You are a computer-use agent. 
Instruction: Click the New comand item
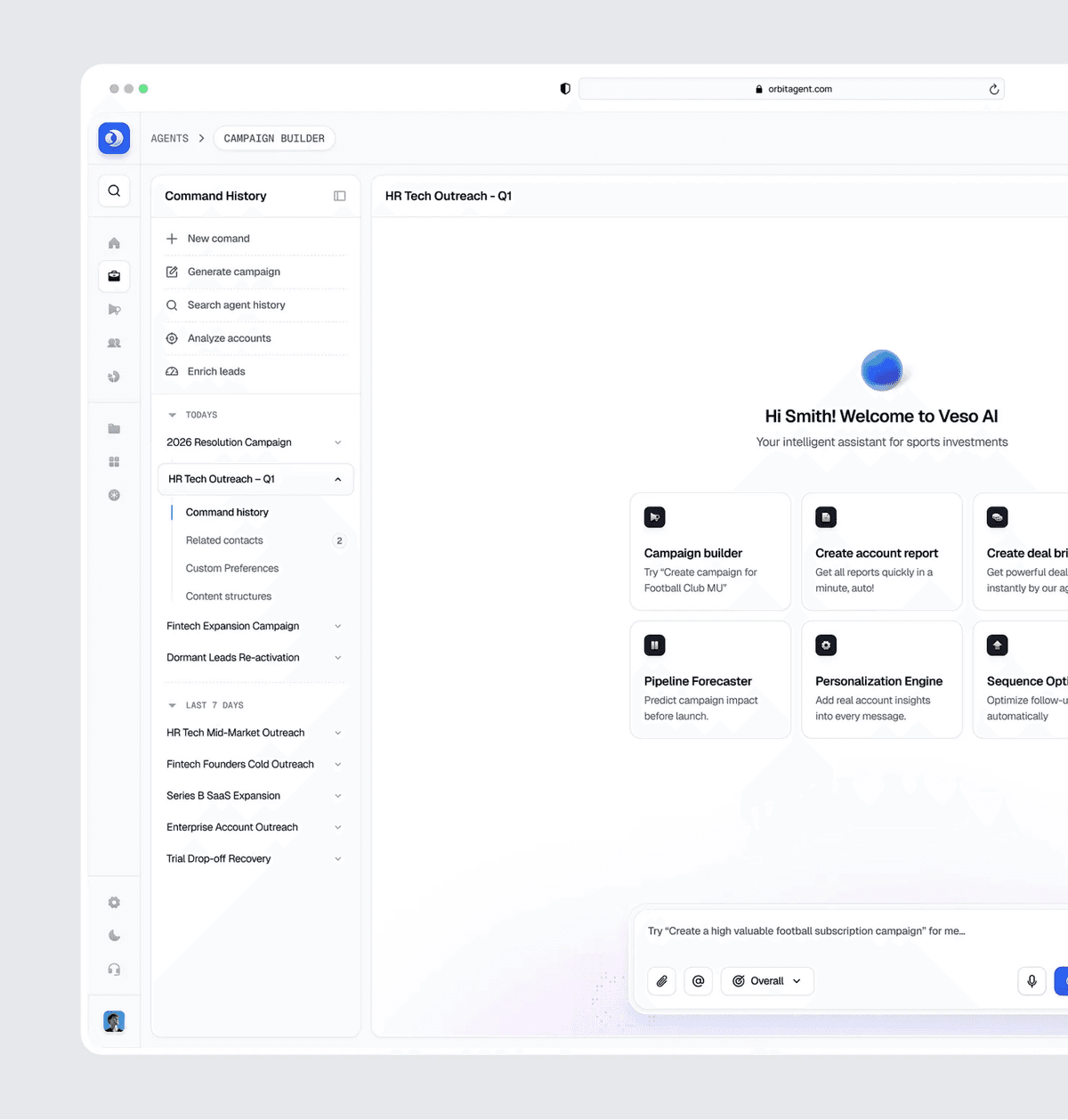click(255, 239)
